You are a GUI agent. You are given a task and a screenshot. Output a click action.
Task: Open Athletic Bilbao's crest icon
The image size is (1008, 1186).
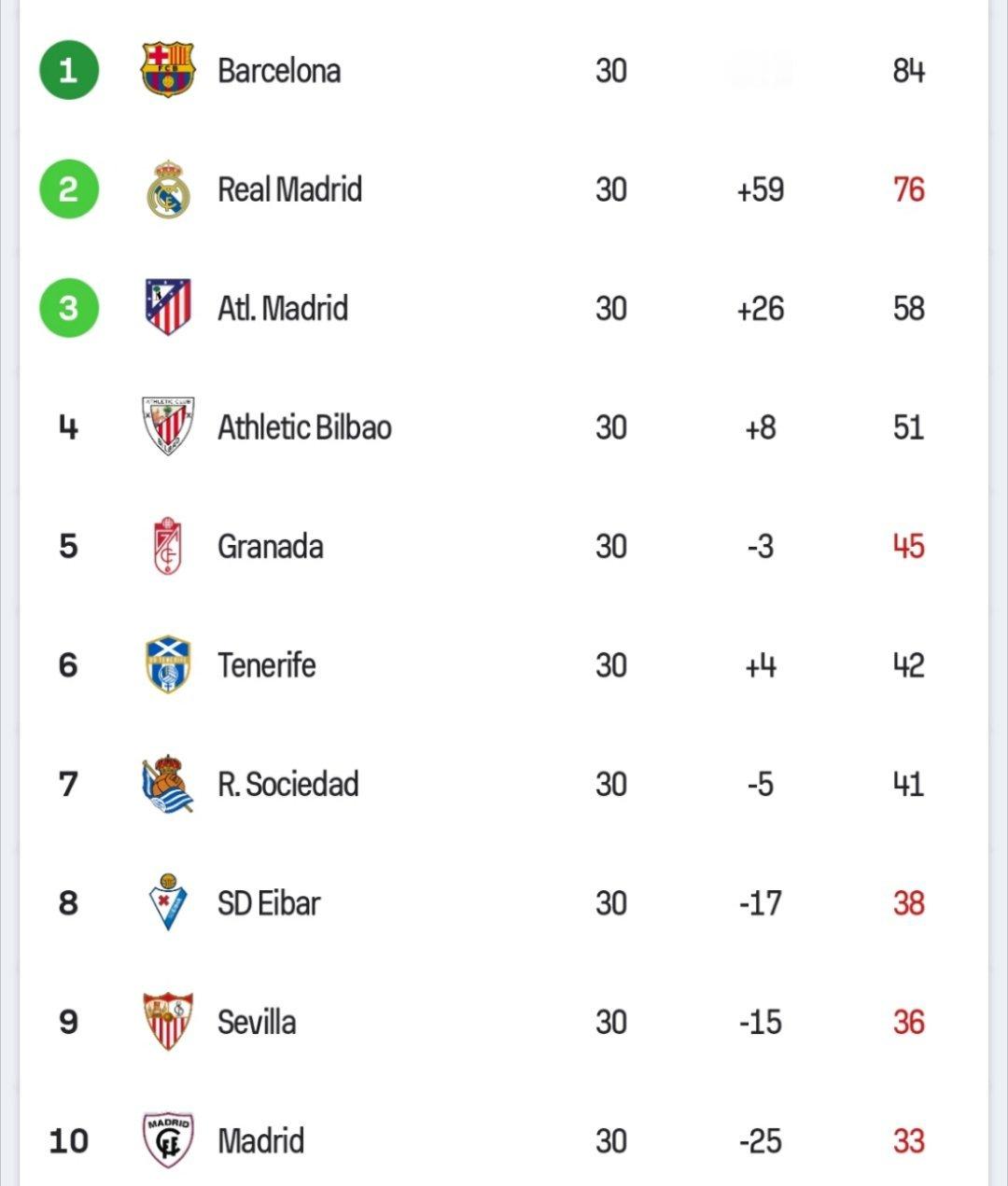(x=168, y=426)
